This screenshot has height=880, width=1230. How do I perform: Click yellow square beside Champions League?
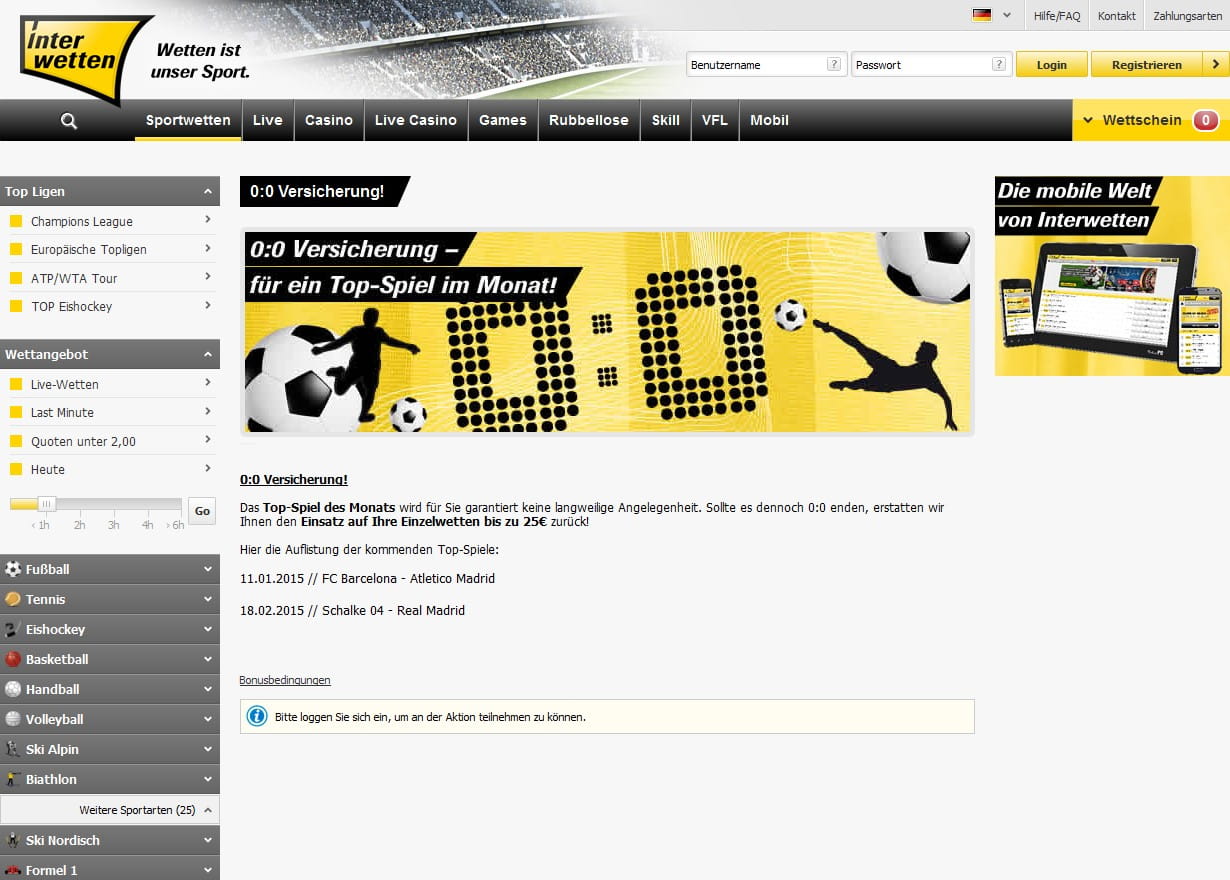click(16, 221)
